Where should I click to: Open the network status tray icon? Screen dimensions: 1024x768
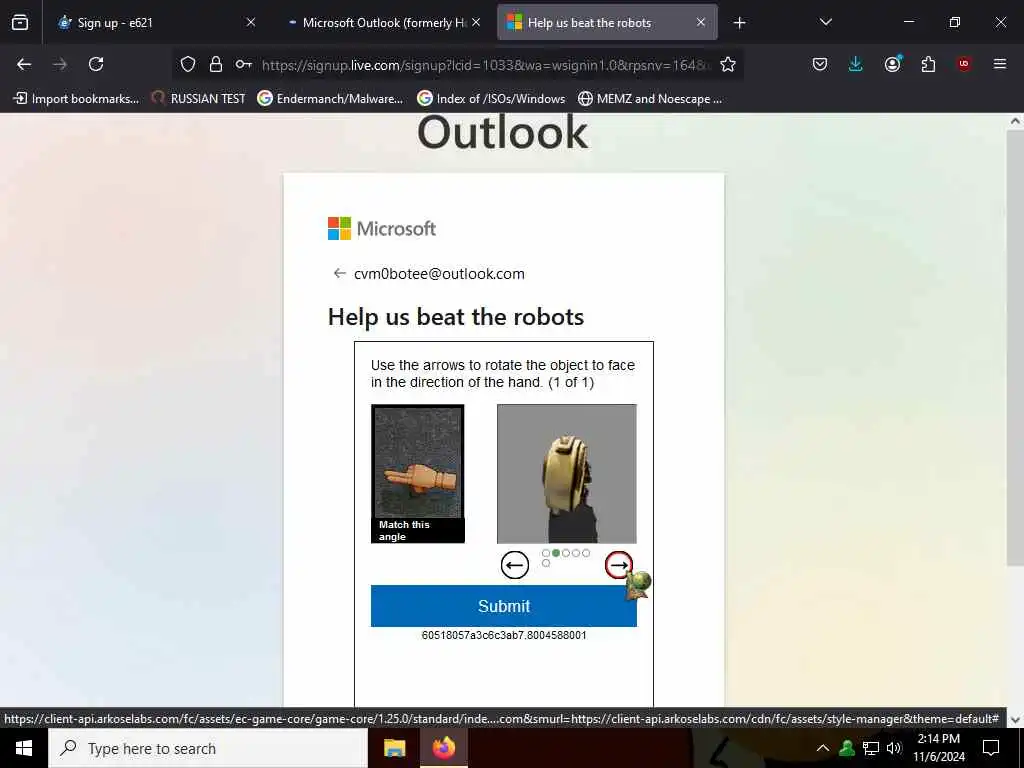pyautogui.click(x=871, y=748)
